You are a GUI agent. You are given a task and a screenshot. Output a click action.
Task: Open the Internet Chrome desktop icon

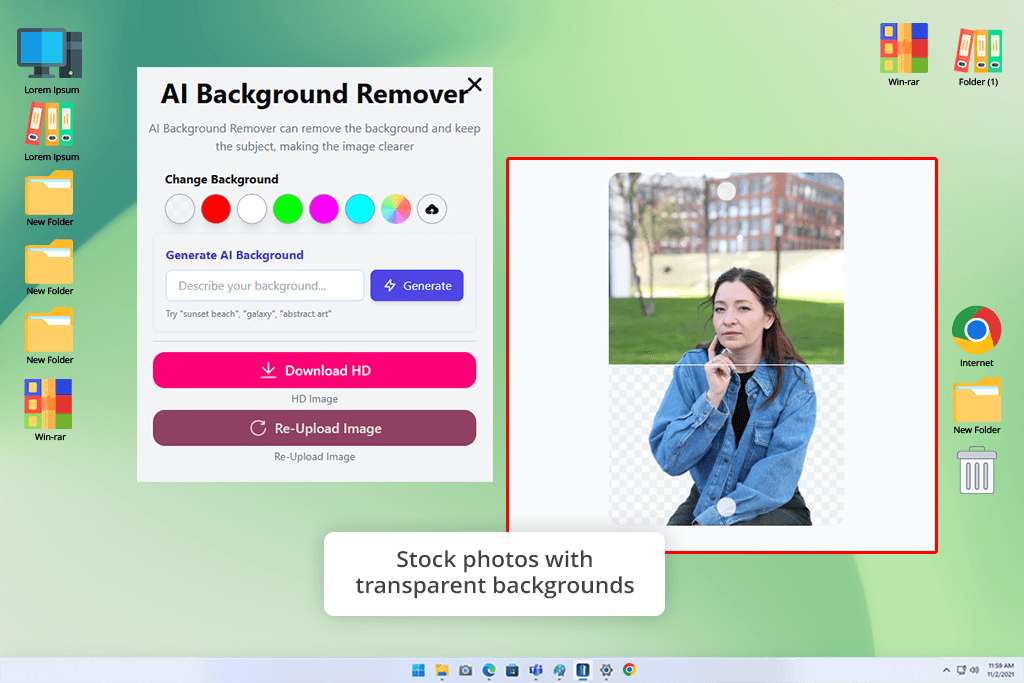(x=976, y=337)
